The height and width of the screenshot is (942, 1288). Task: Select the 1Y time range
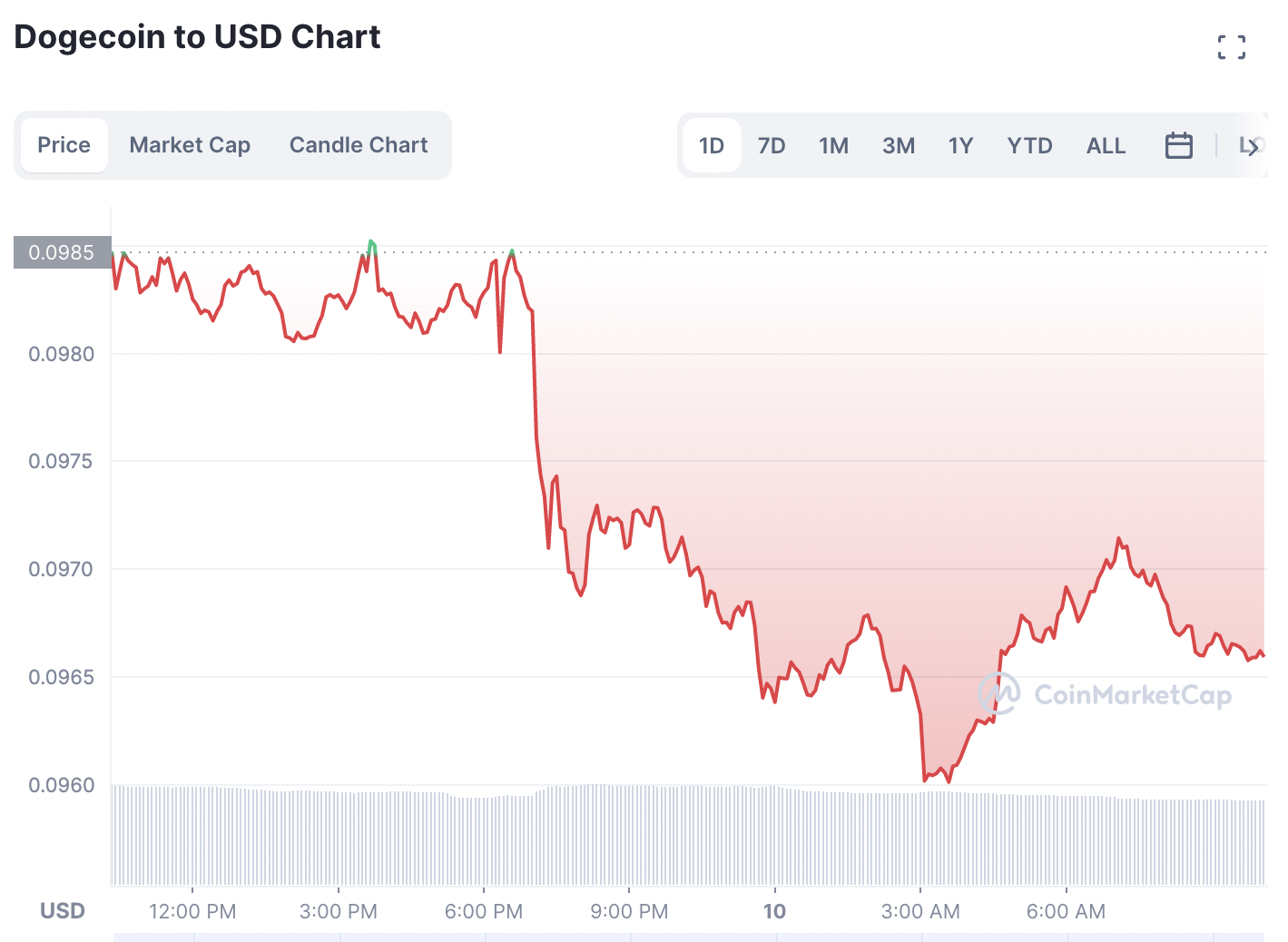pyautogui.click(x=960, y=144)
